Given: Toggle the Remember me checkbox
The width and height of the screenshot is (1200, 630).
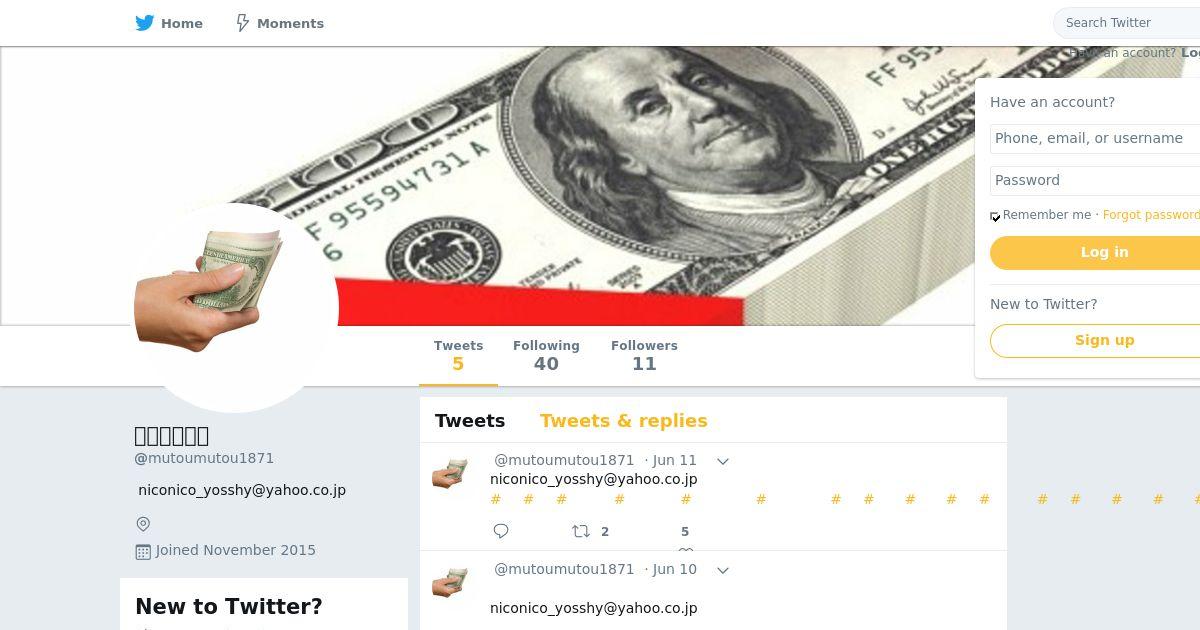Looking at the screenshot, I should click(995, 216).
